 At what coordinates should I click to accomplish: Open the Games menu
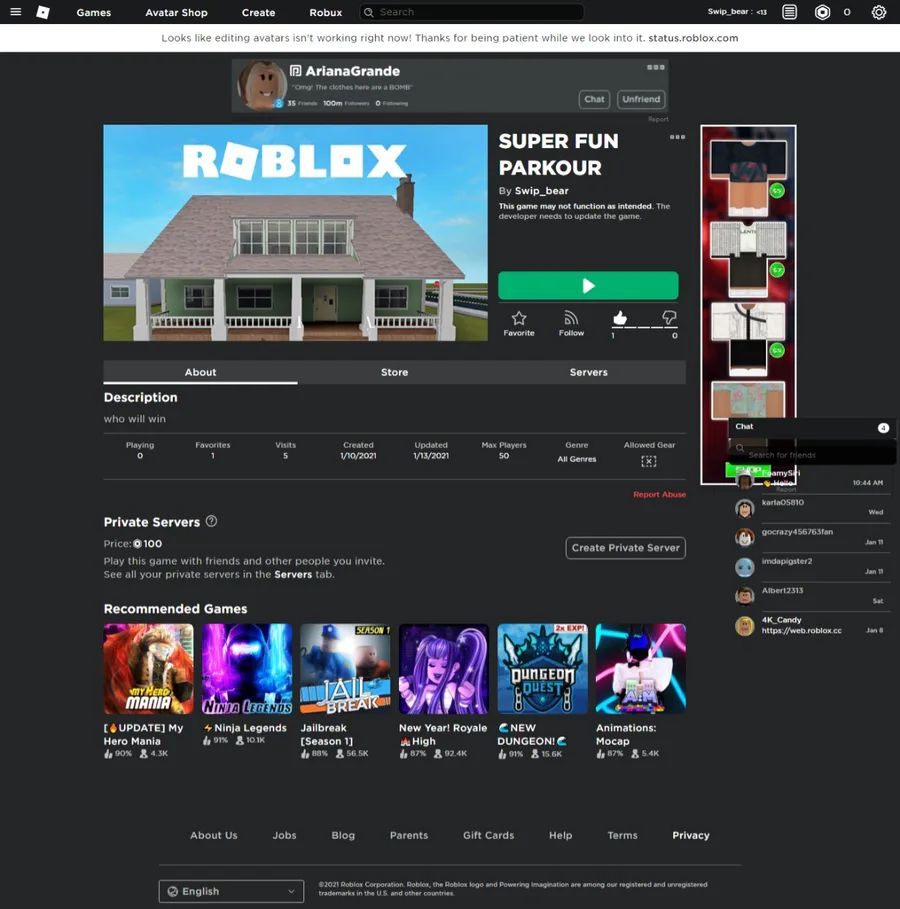[x=93, y=12]
